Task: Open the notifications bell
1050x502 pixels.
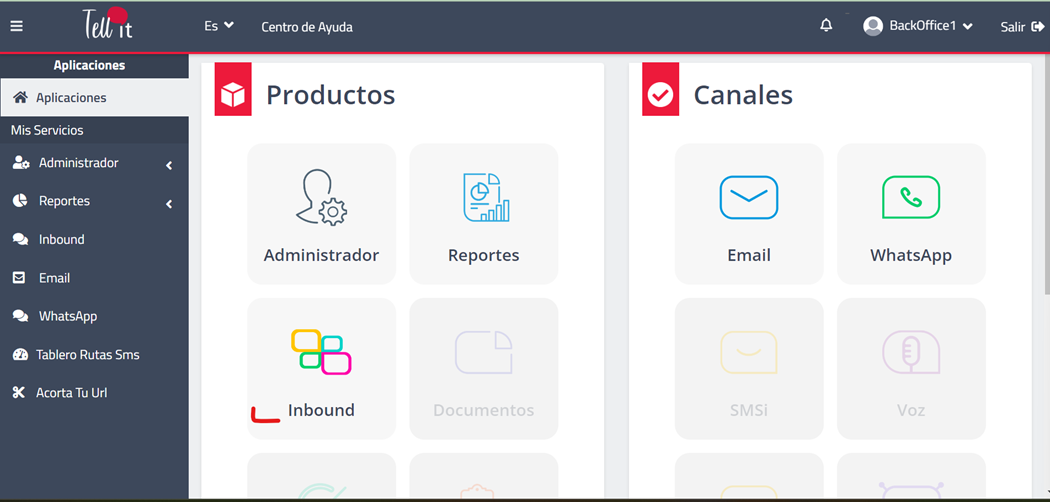Action: point(826,25)
